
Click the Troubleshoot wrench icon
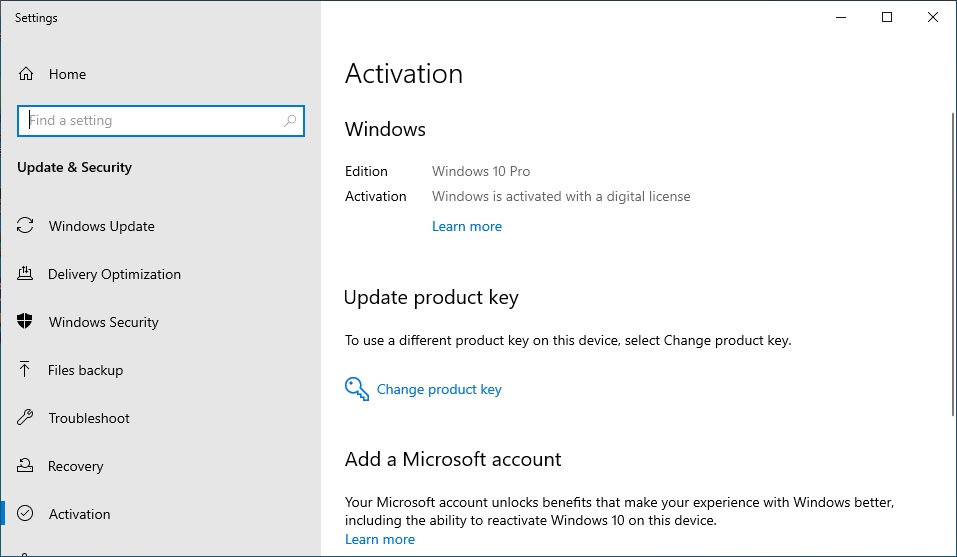point(26,418)
